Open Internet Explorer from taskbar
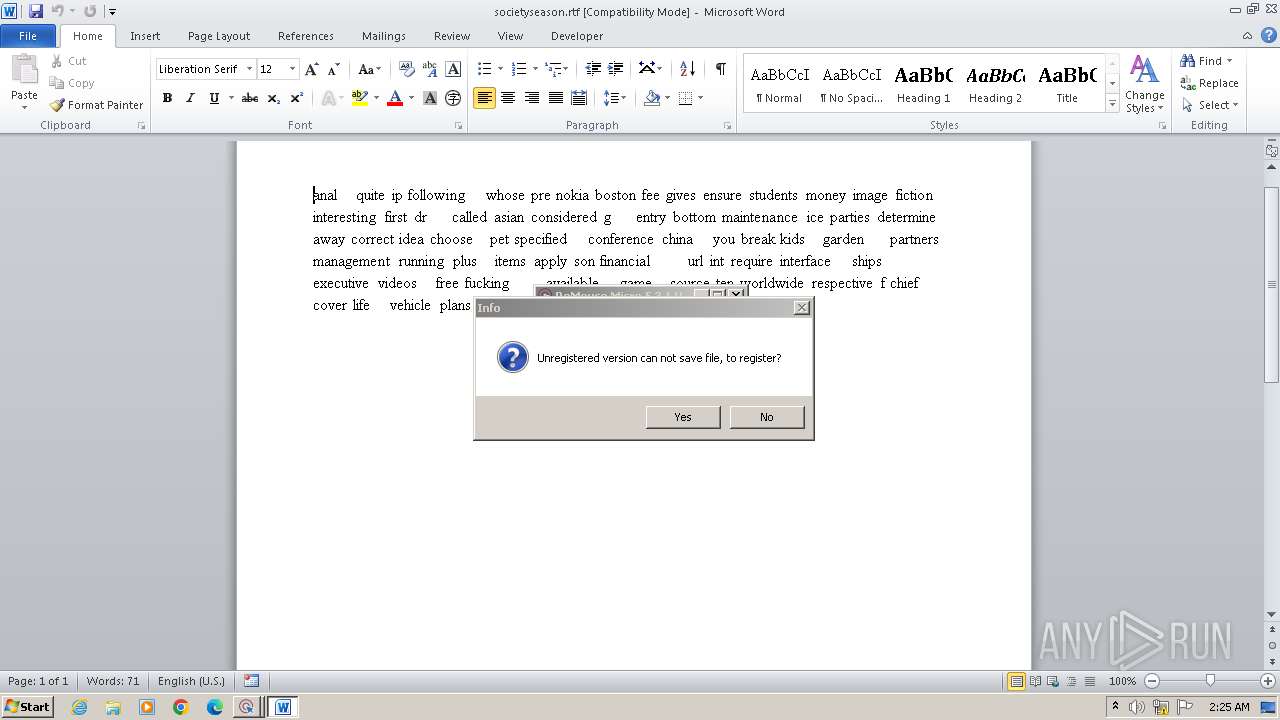The image size is (1280, 720). [x=79, y=707]
